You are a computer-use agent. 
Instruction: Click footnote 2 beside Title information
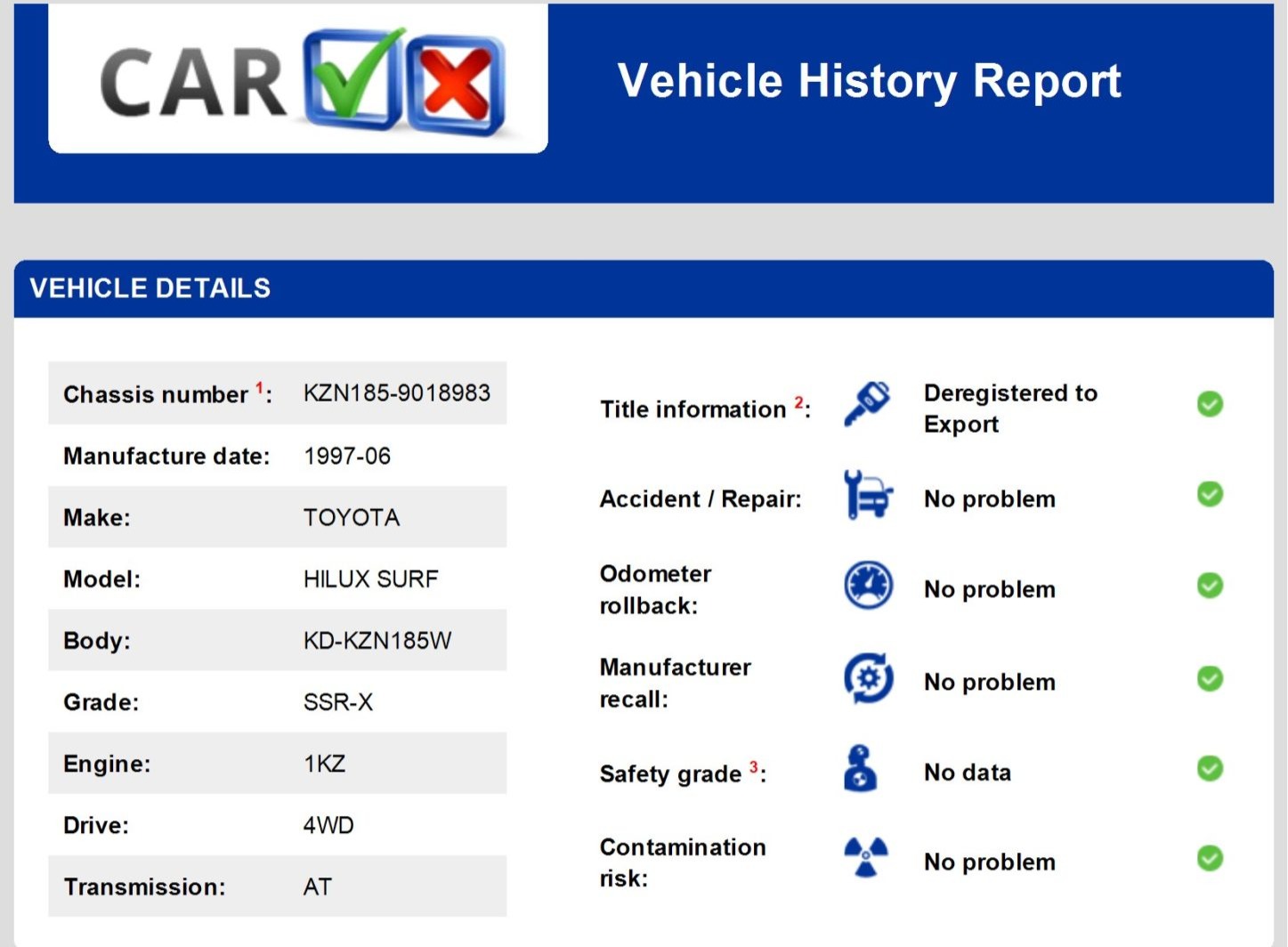(x=798, y=402)
